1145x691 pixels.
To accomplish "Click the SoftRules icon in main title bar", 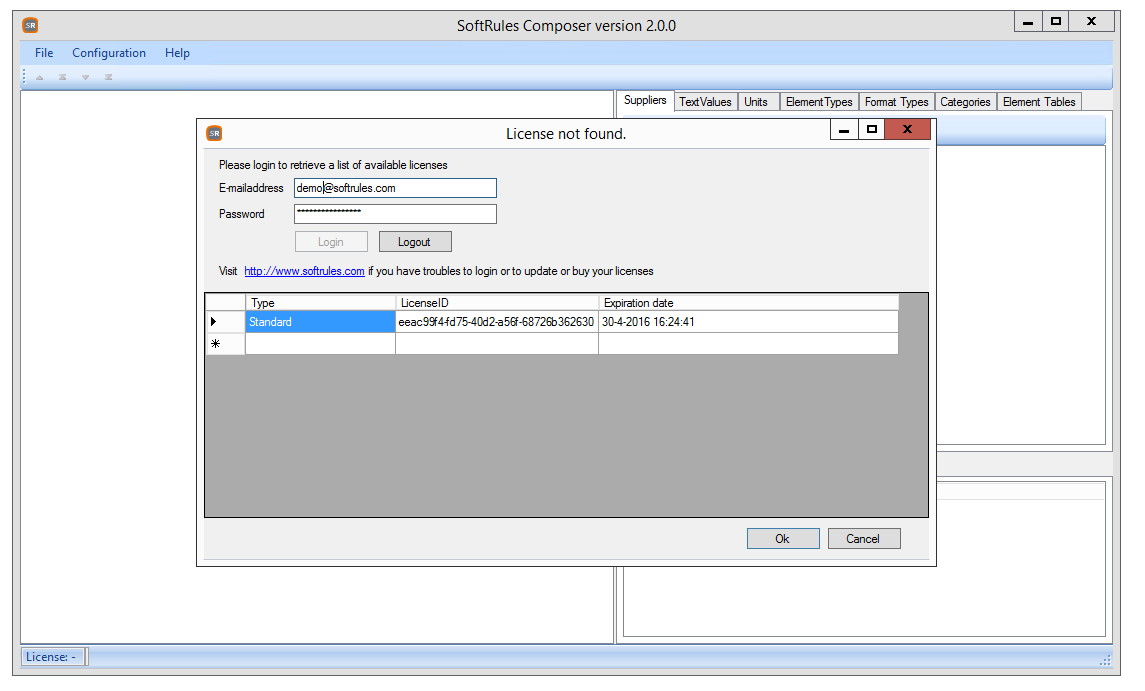I will click(x=30, y=26).
